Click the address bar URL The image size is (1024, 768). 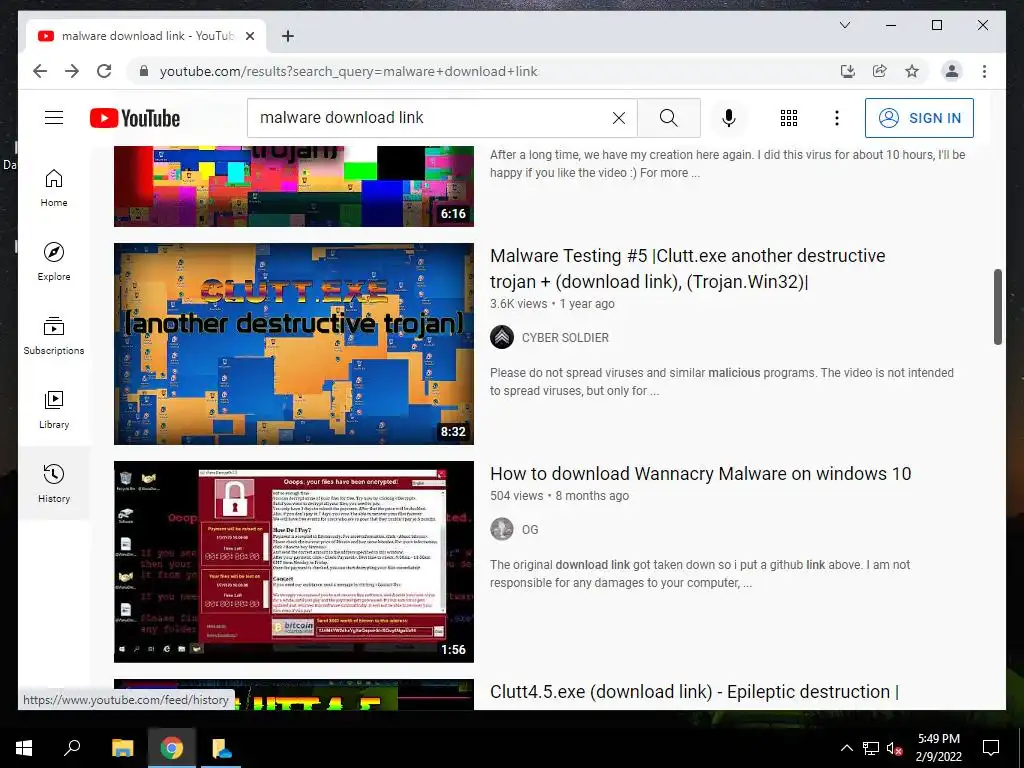[349, 71]
